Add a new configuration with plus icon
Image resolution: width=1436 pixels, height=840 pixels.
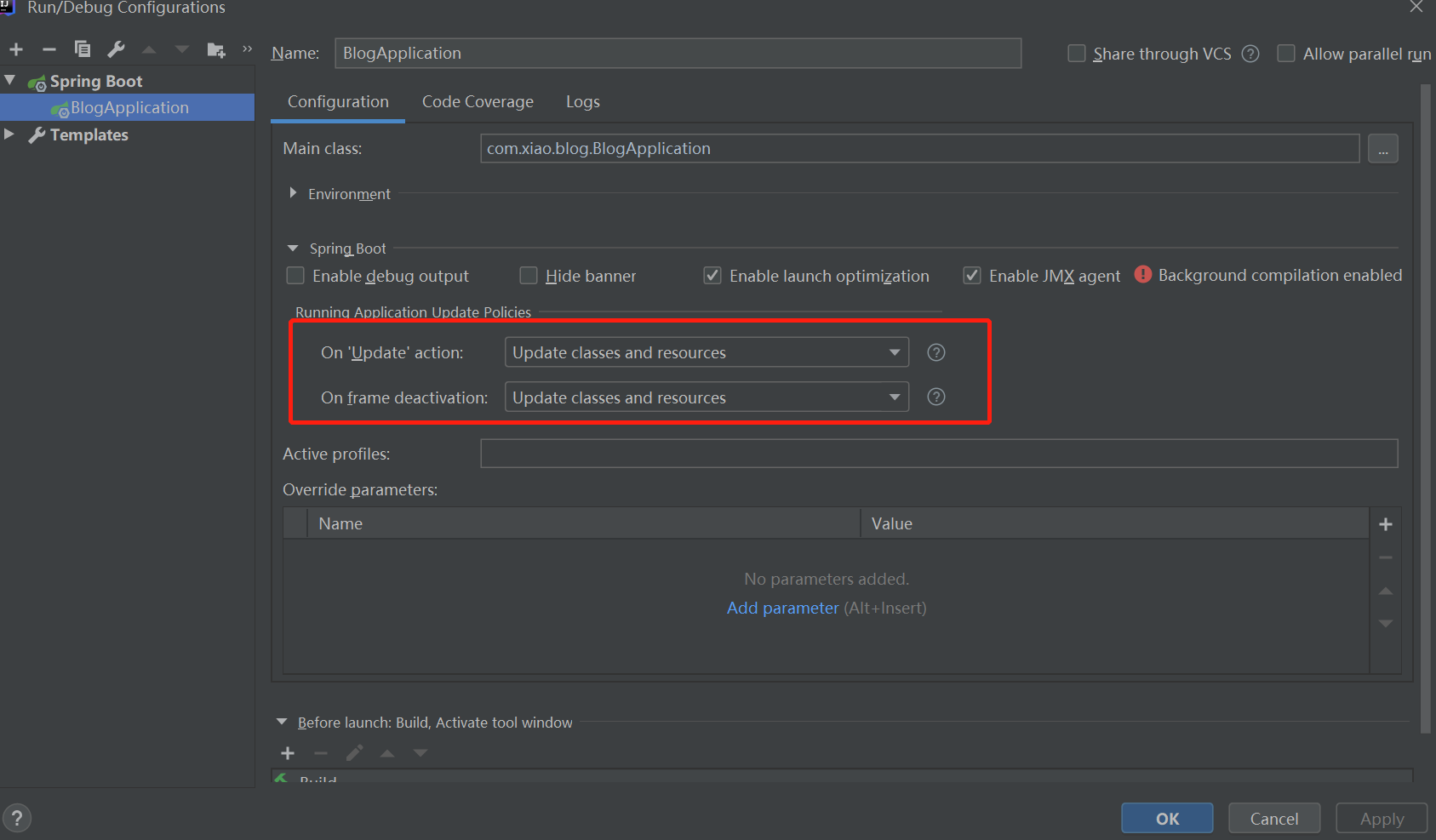(16, 49)
